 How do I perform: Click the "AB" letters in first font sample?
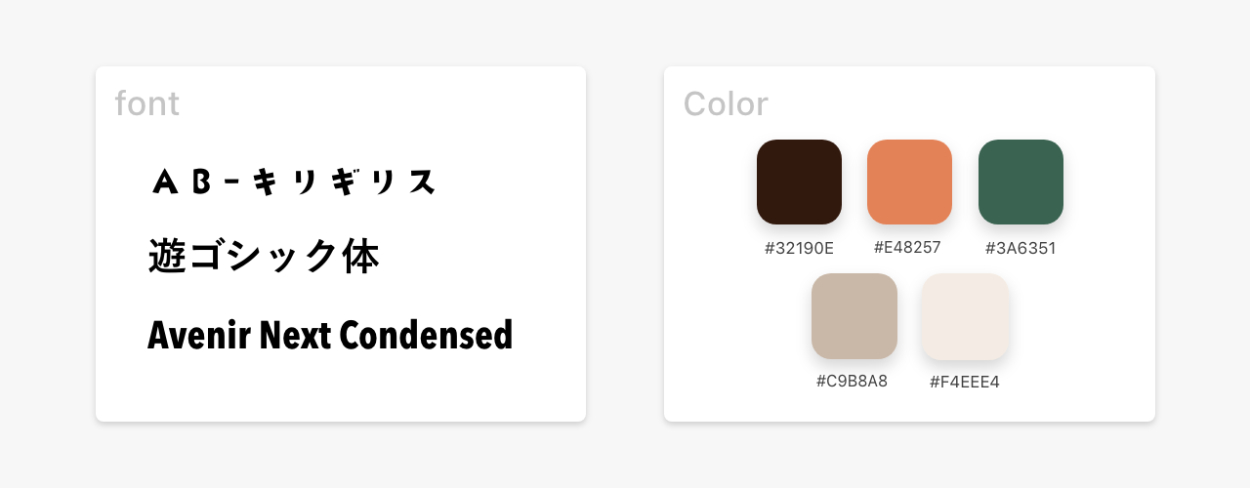(x=180, y=182)
